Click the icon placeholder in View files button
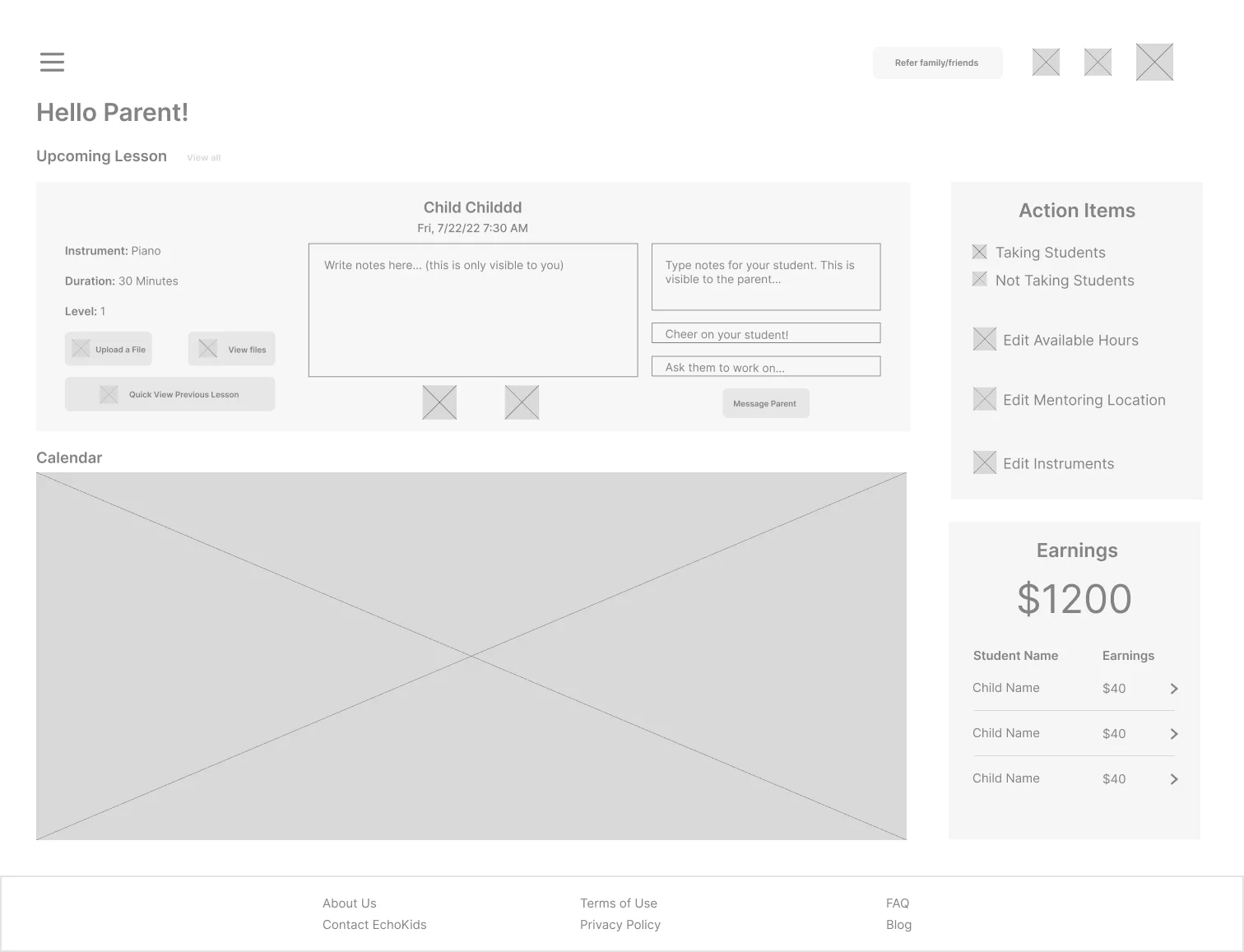Screen dimensions: 1244x952 click(x=208, y=349)
